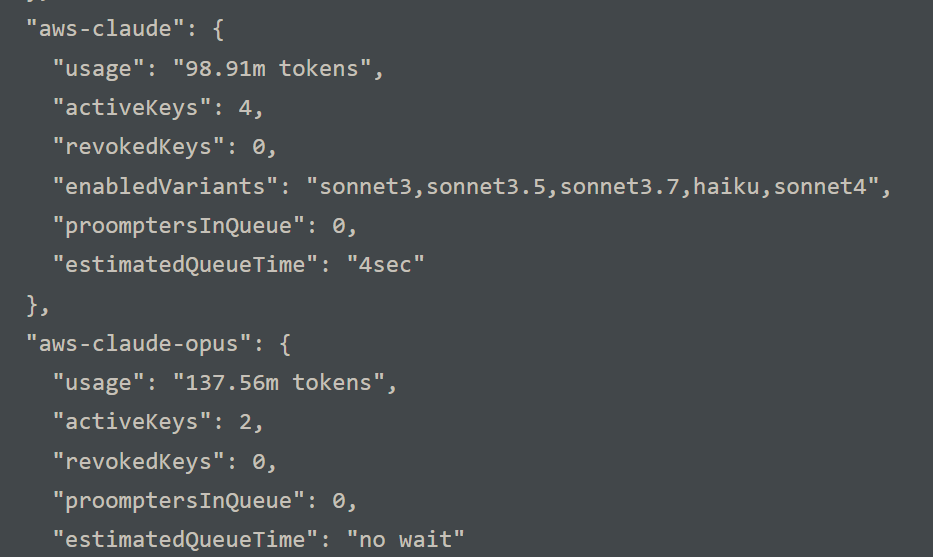This screenshot has height=557, width=933.
Task: Click the sonnet4 variant text
Action: [x=820, y=187]
